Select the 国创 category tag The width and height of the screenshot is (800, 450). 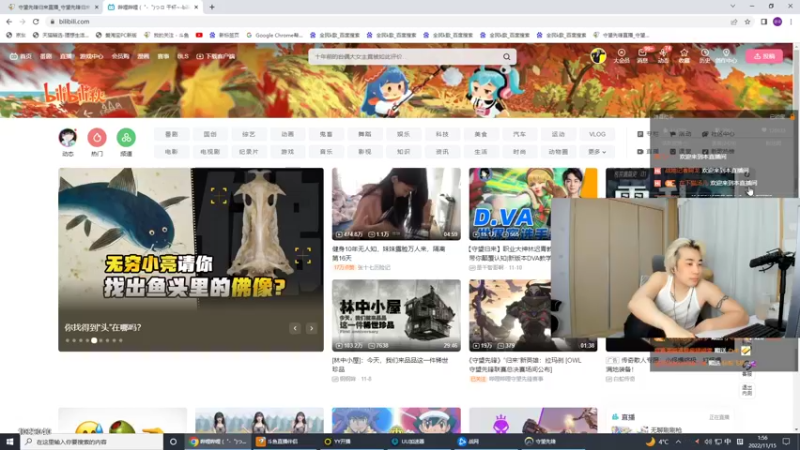pyautogui.click(x=210, y=134)
